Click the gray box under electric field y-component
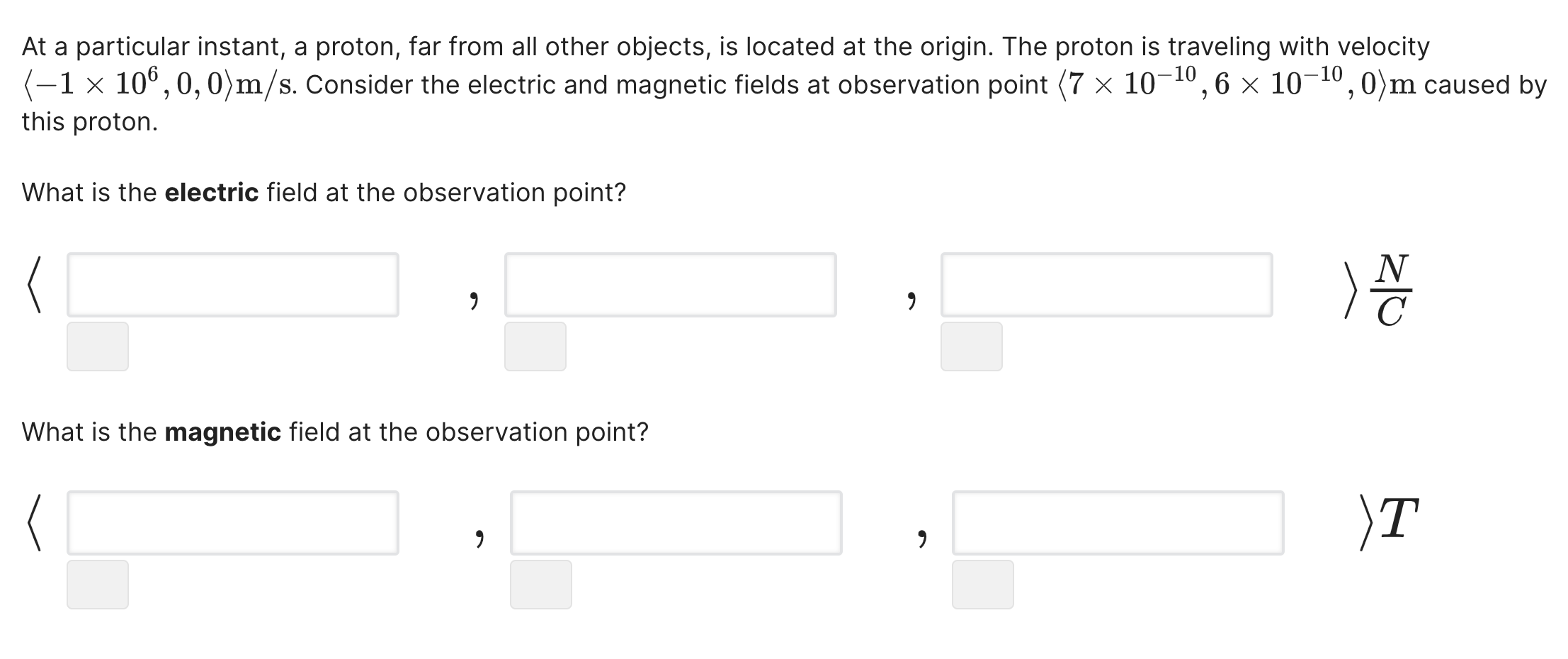This screenshot has width=1568, height=659. (535, 347)
